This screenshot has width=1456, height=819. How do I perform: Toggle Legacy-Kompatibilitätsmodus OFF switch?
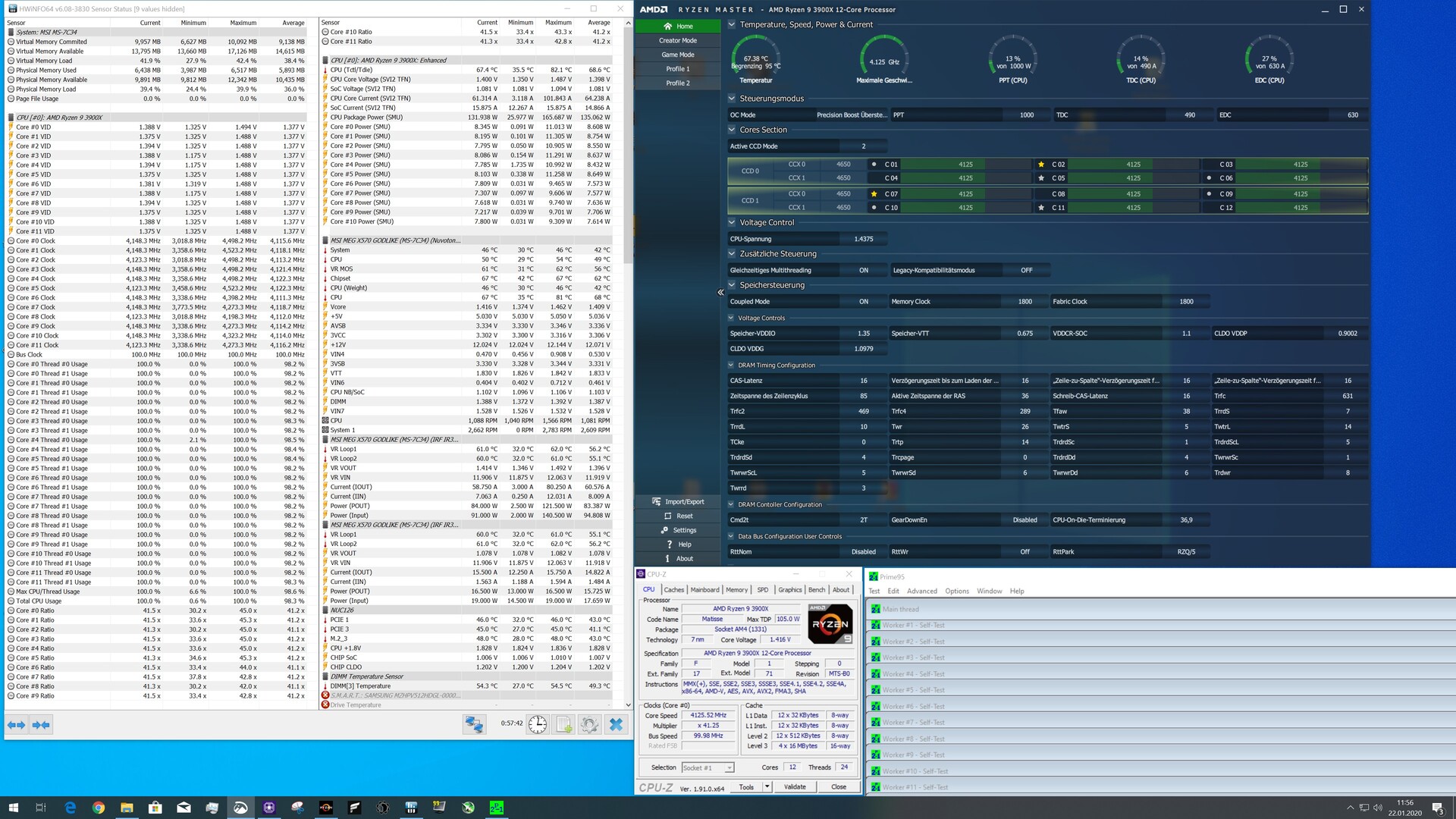click(x=1025, y=270)
